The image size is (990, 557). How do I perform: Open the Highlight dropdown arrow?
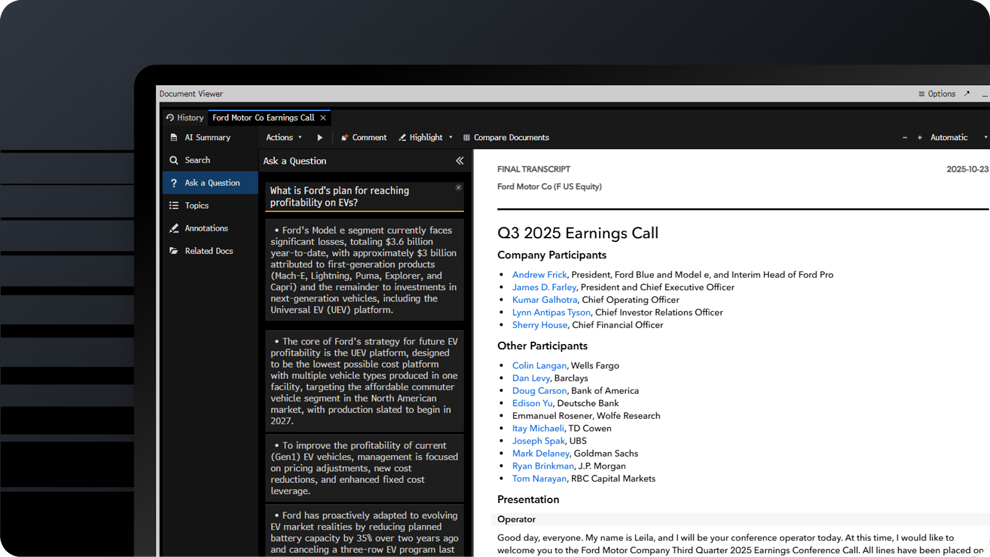tap(450, 138)
